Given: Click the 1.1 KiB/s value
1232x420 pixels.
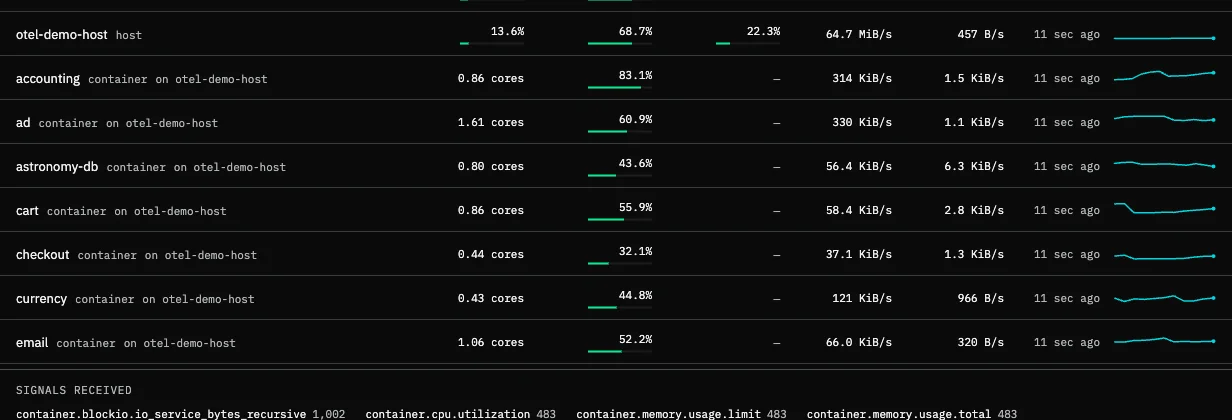Looking at the screenshot, I should (974, 122).
